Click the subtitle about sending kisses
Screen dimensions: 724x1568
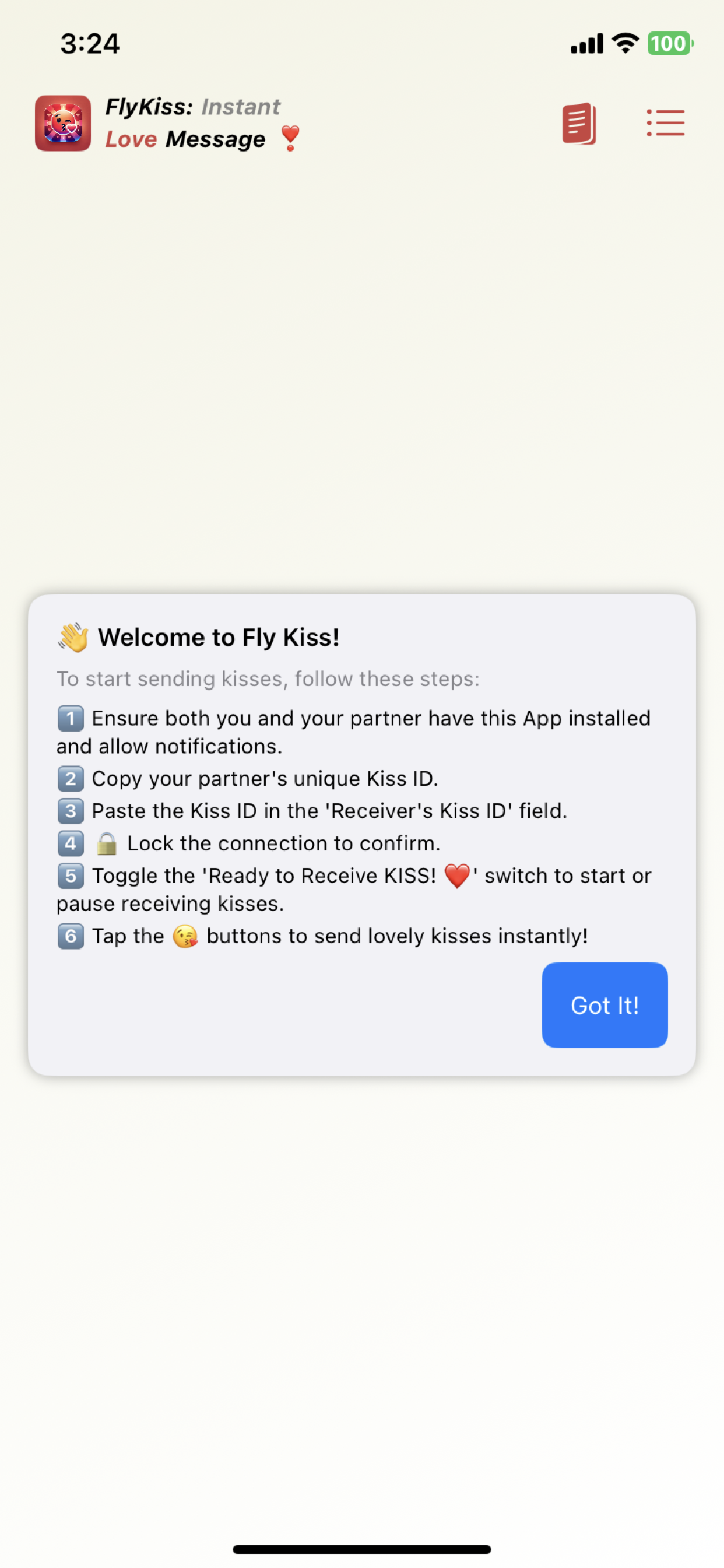pyautogui.click(x=268, y=678)
